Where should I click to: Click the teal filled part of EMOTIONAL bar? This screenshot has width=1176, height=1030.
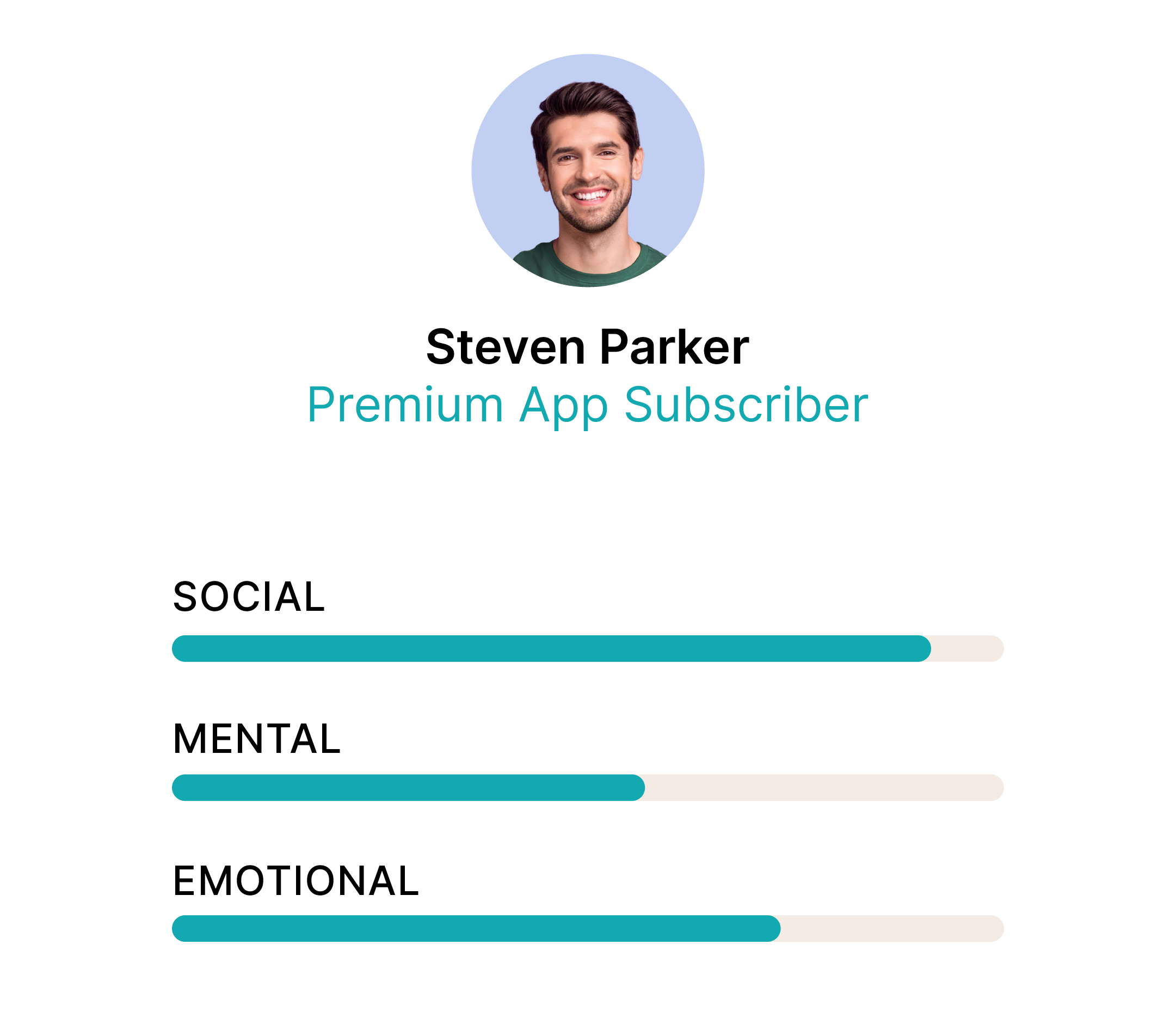pos(476,928)
